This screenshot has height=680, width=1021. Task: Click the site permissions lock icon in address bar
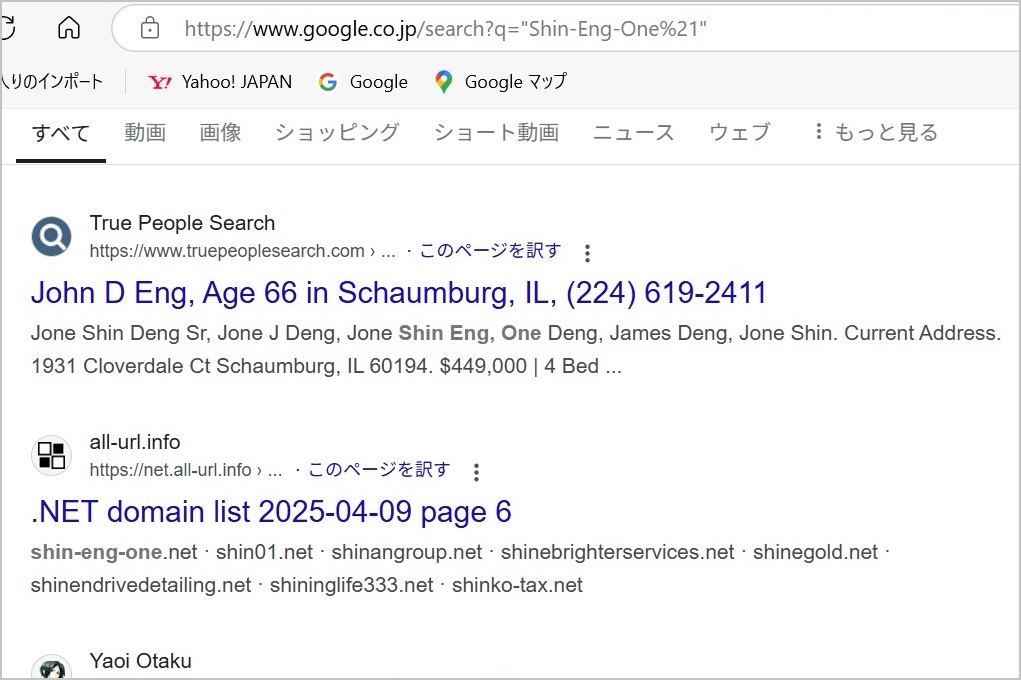click(x=151, y=29)
